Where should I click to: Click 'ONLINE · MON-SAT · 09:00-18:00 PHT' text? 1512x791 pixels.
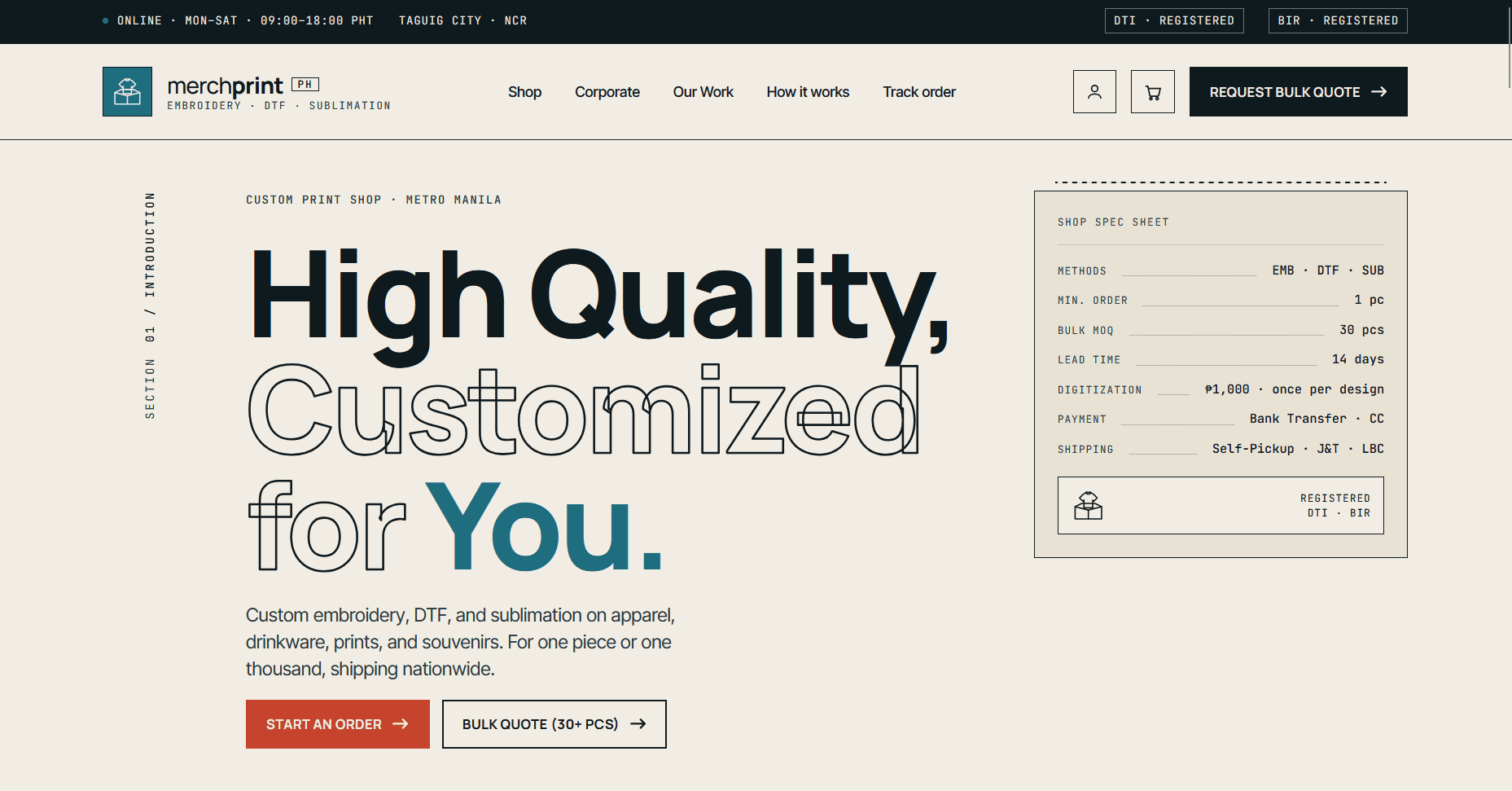[x=245, y=20]
